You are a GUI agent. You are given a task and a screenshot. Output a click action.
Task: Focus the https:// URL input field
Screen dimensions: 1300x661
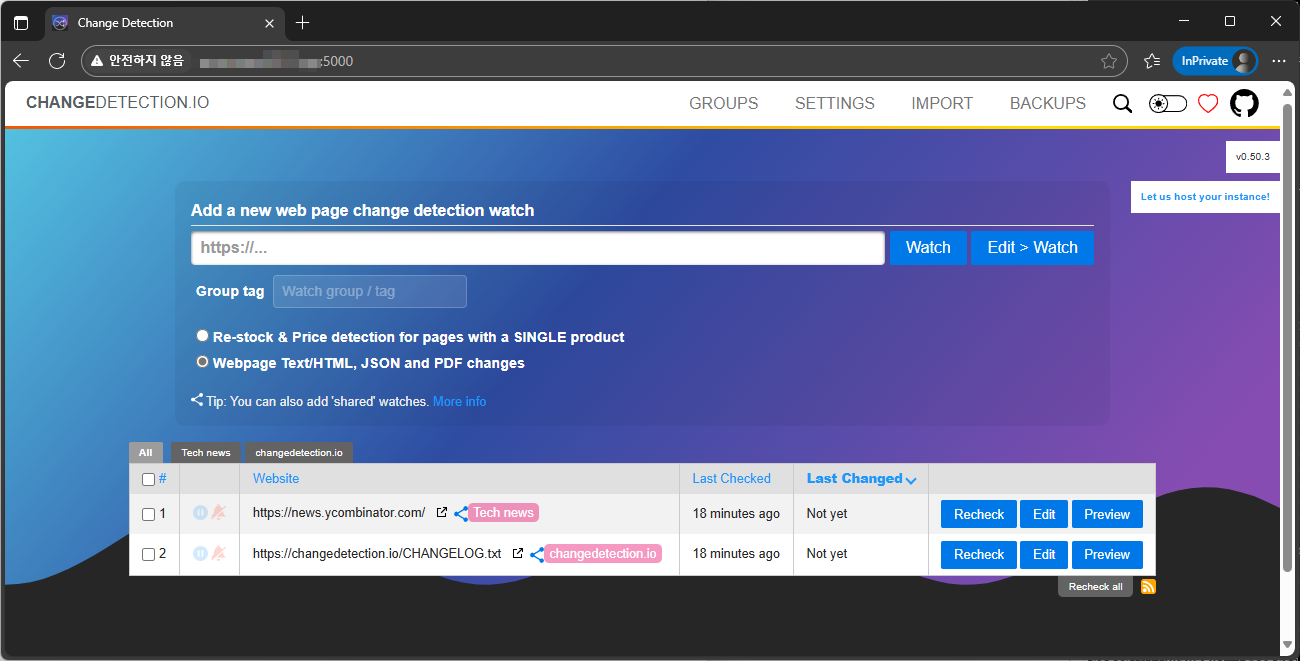pyautogui.click(x=538, y=248)
